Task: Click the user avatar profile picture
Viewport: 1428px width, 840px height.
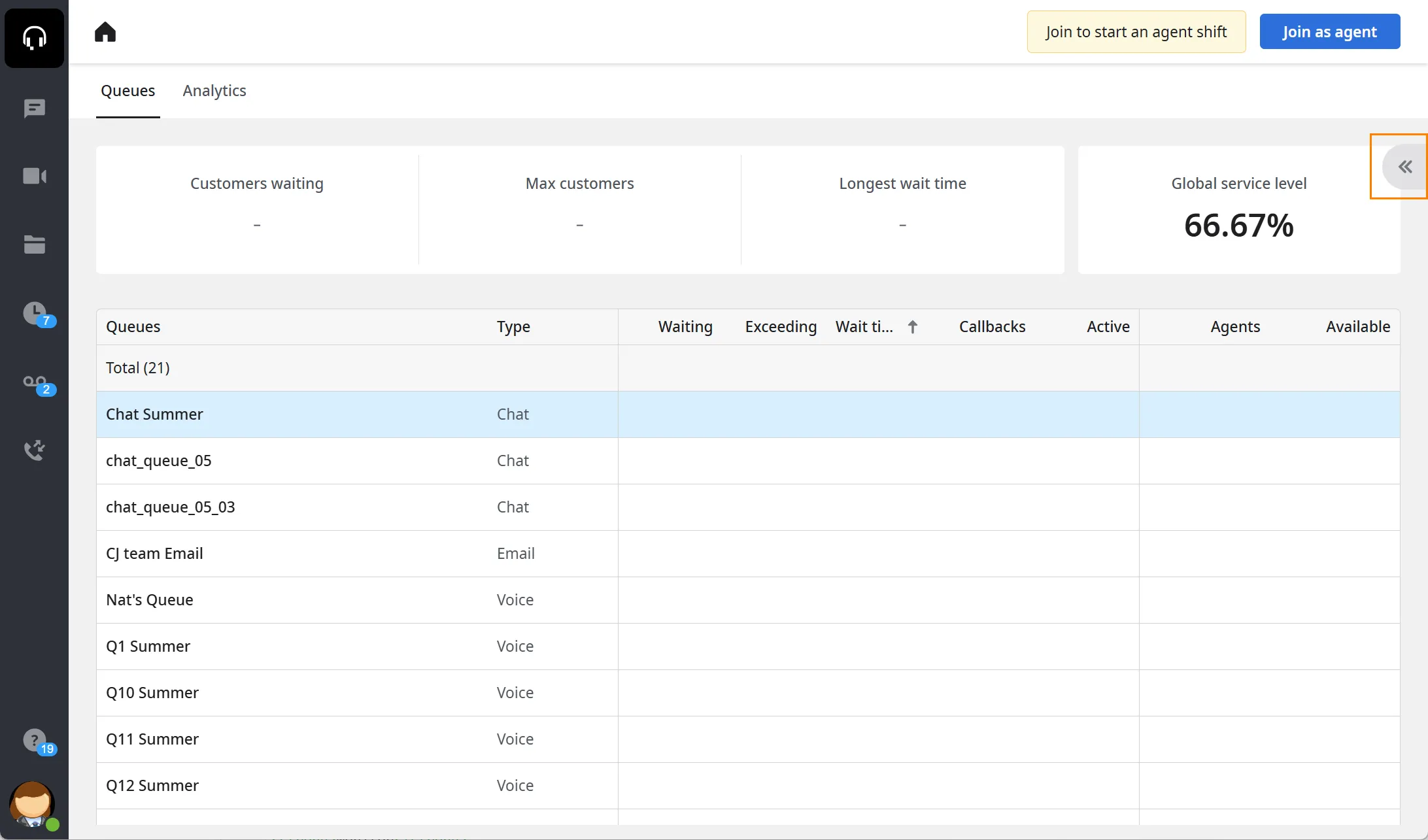Action: 31,805
